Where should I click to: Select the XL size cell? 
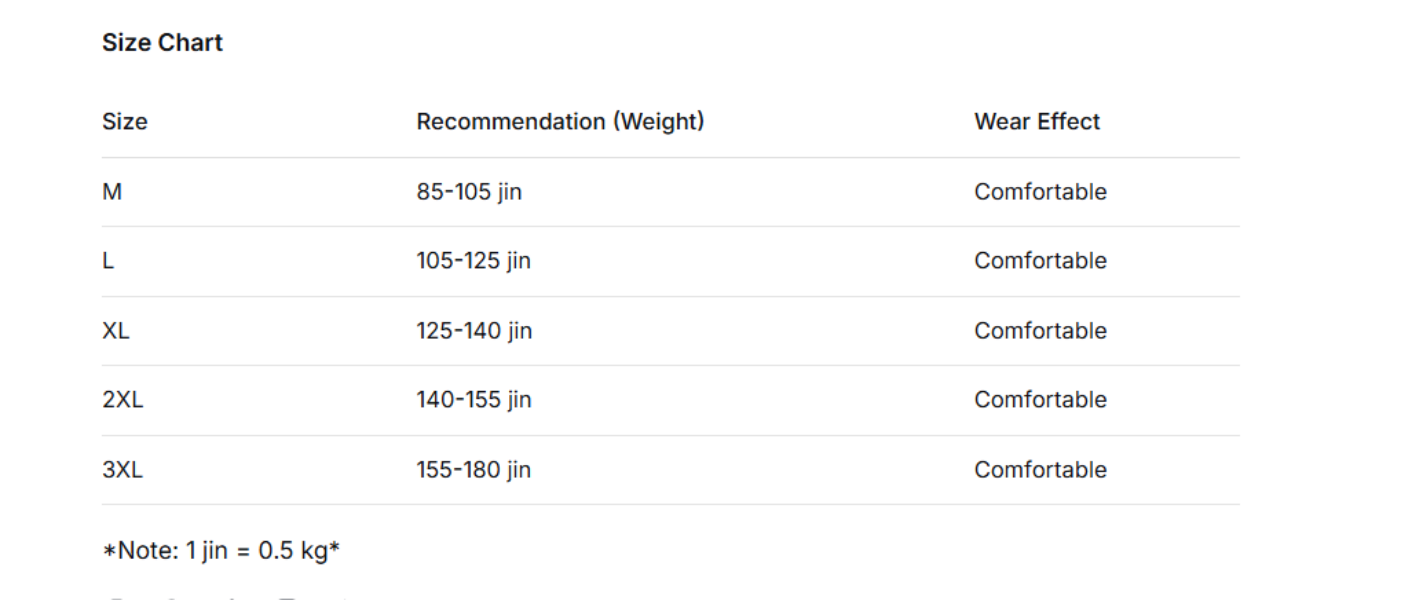coord(116,331)
